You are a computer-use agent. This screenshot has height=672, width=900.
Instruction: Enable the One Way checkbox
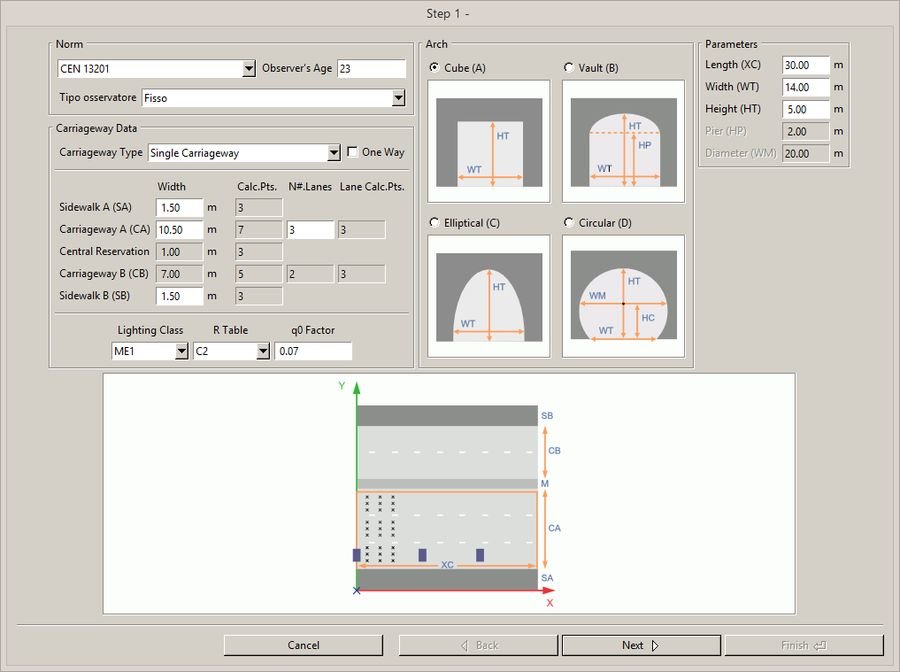(352, 152)
